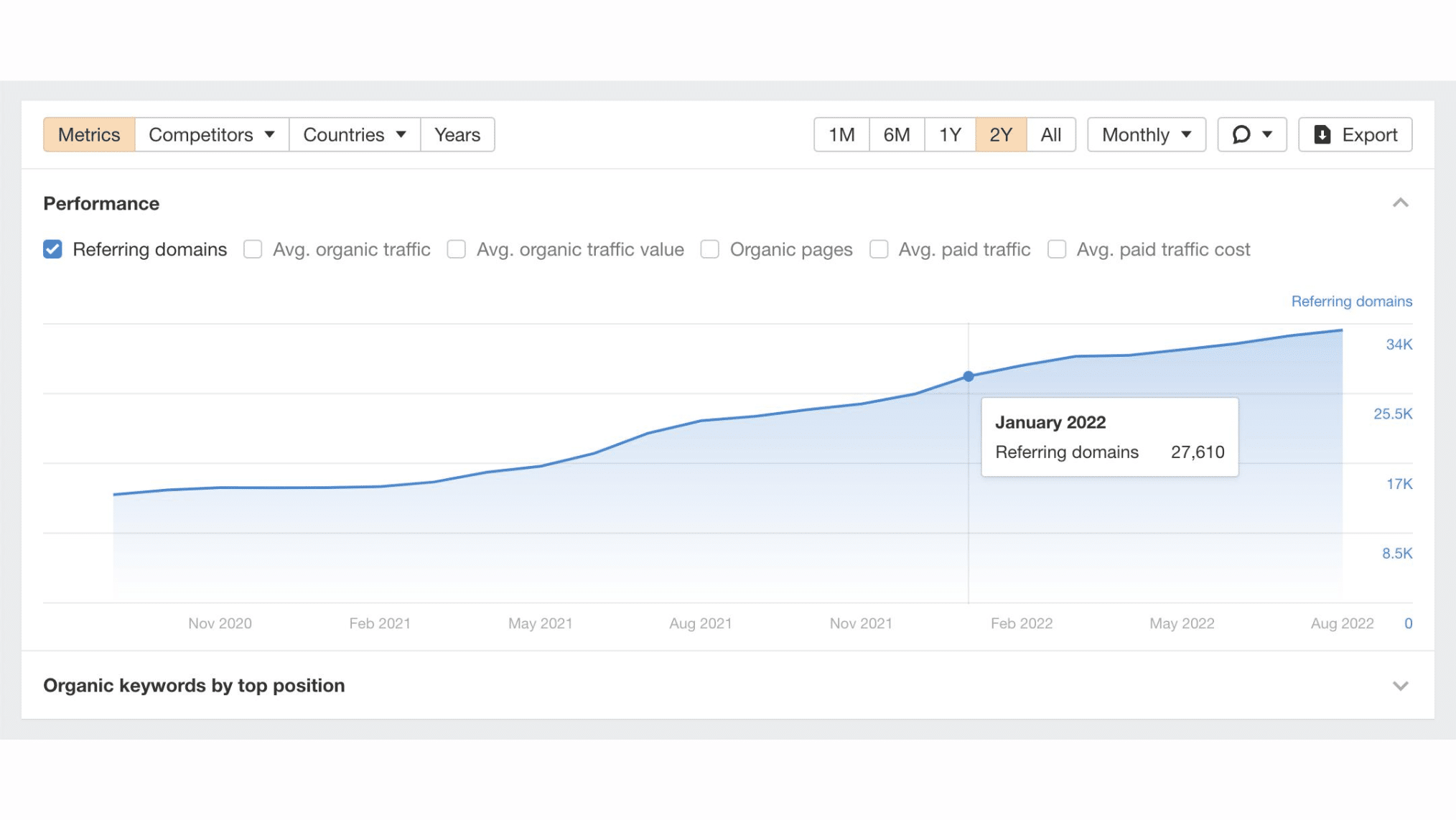Image resolution: width=1456 pixels, height=820 pixels.
Task: Open the annotations comment bubble dropdown
Action: [1252, 134]
